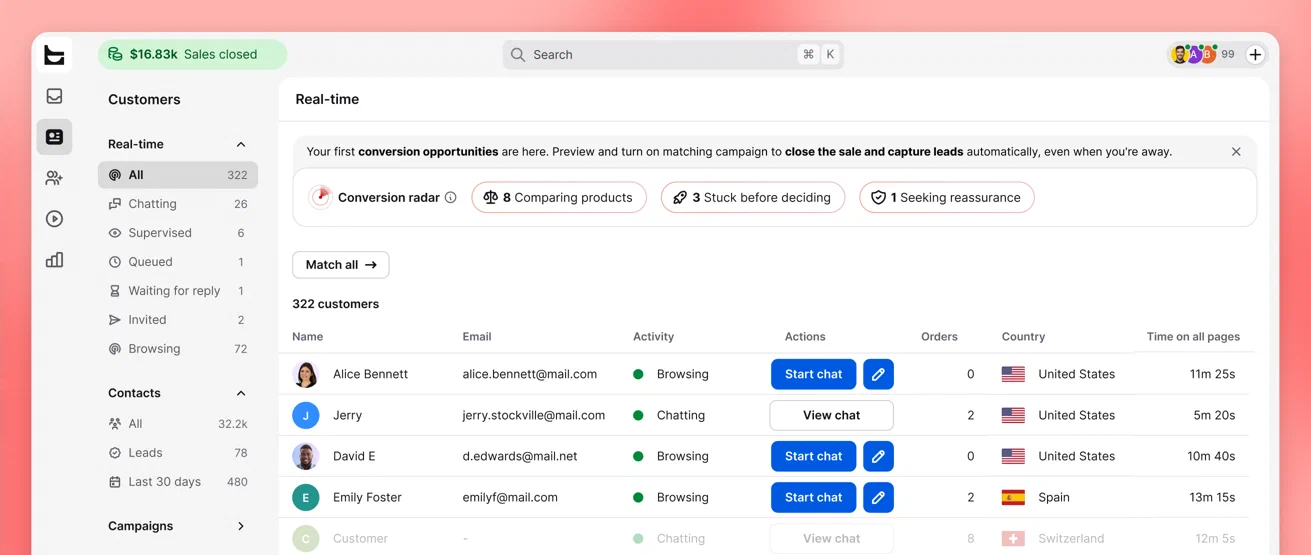Click the 13m 15s time value
Image resolution: width=1311 pixels, height=555 pixels.
coord(1212,497)
